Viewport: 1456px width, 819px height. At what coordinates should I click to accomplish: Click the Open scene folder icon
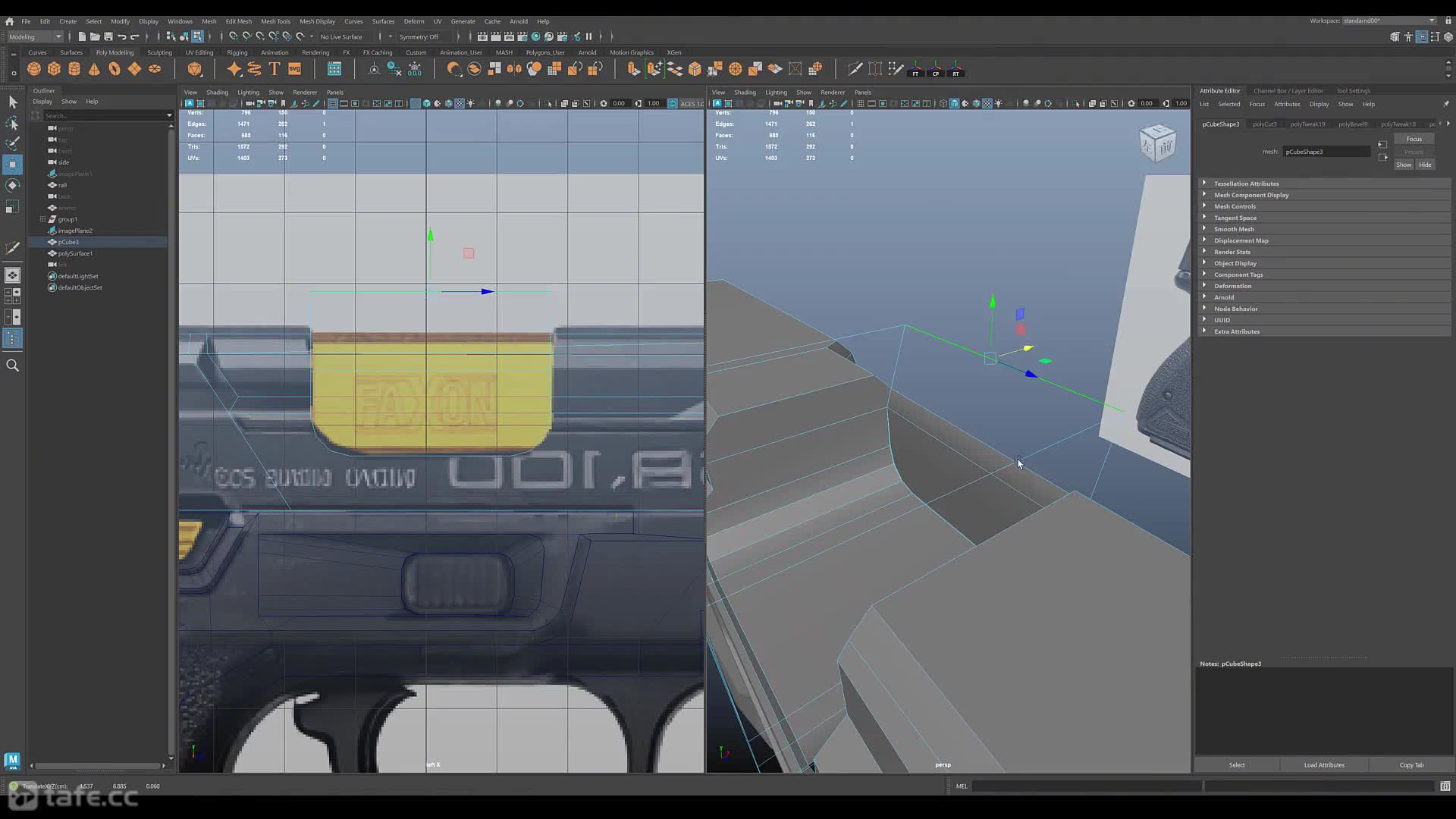(95, 36)
